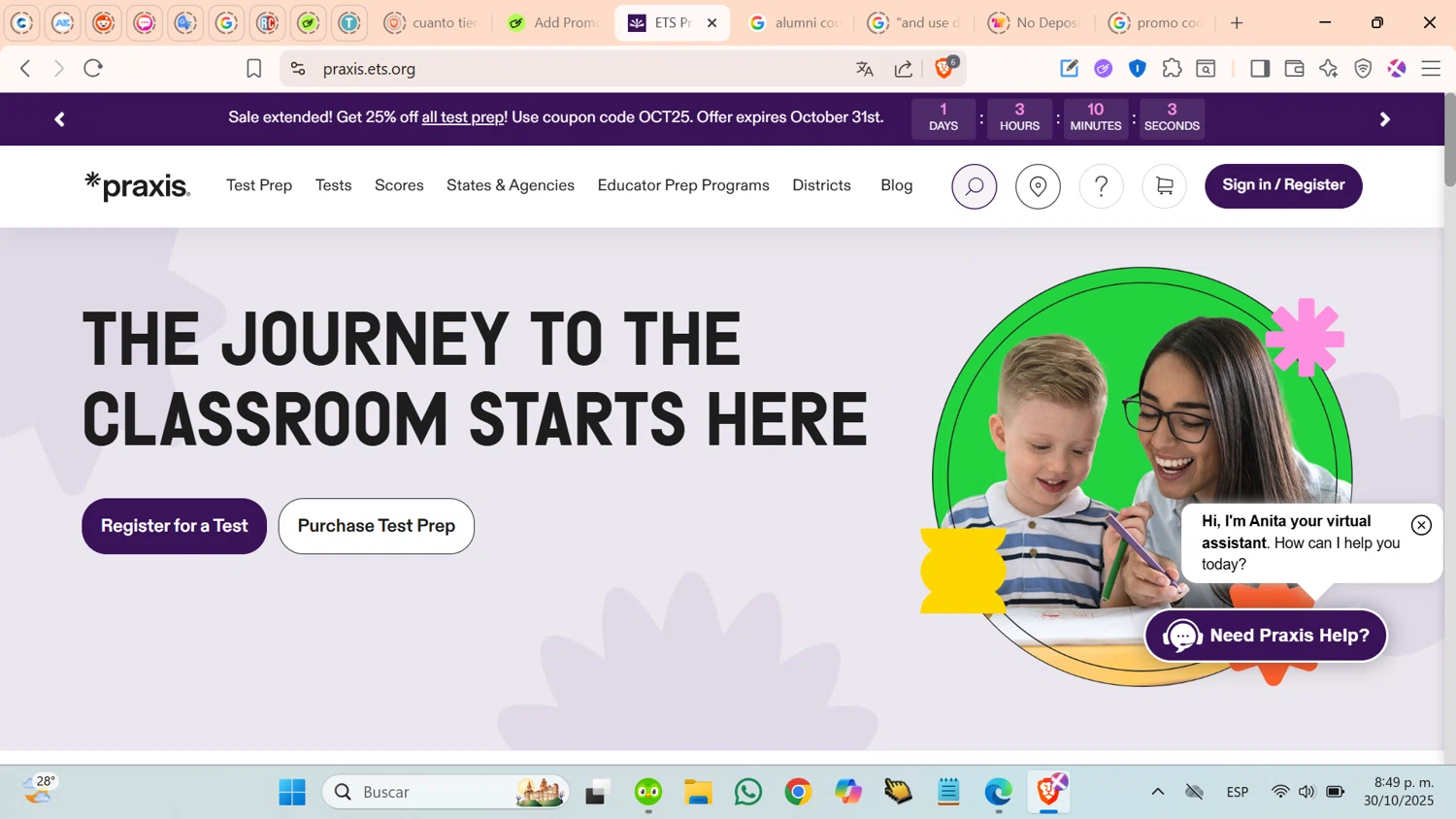1456x819 pixels.
Task: Close the Anita virtual assistant bubble
Action: pos(1421,525)
